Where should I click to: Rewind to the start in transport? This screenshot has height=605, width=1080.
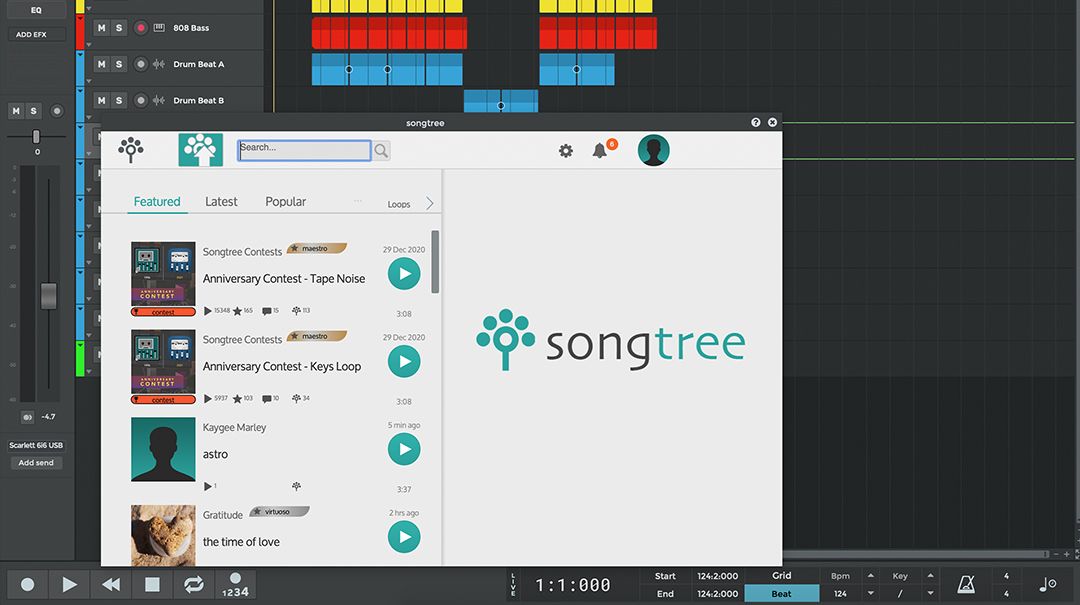[111, 585]
